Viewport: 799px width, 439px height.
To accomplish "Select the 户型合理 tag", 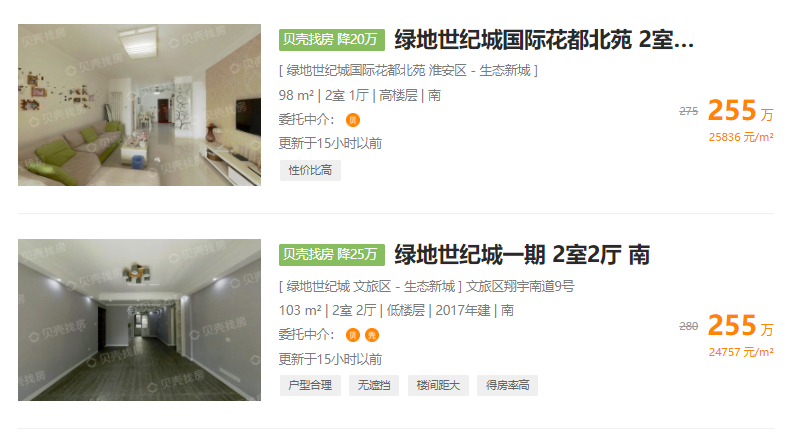I will tap(310, 385).
